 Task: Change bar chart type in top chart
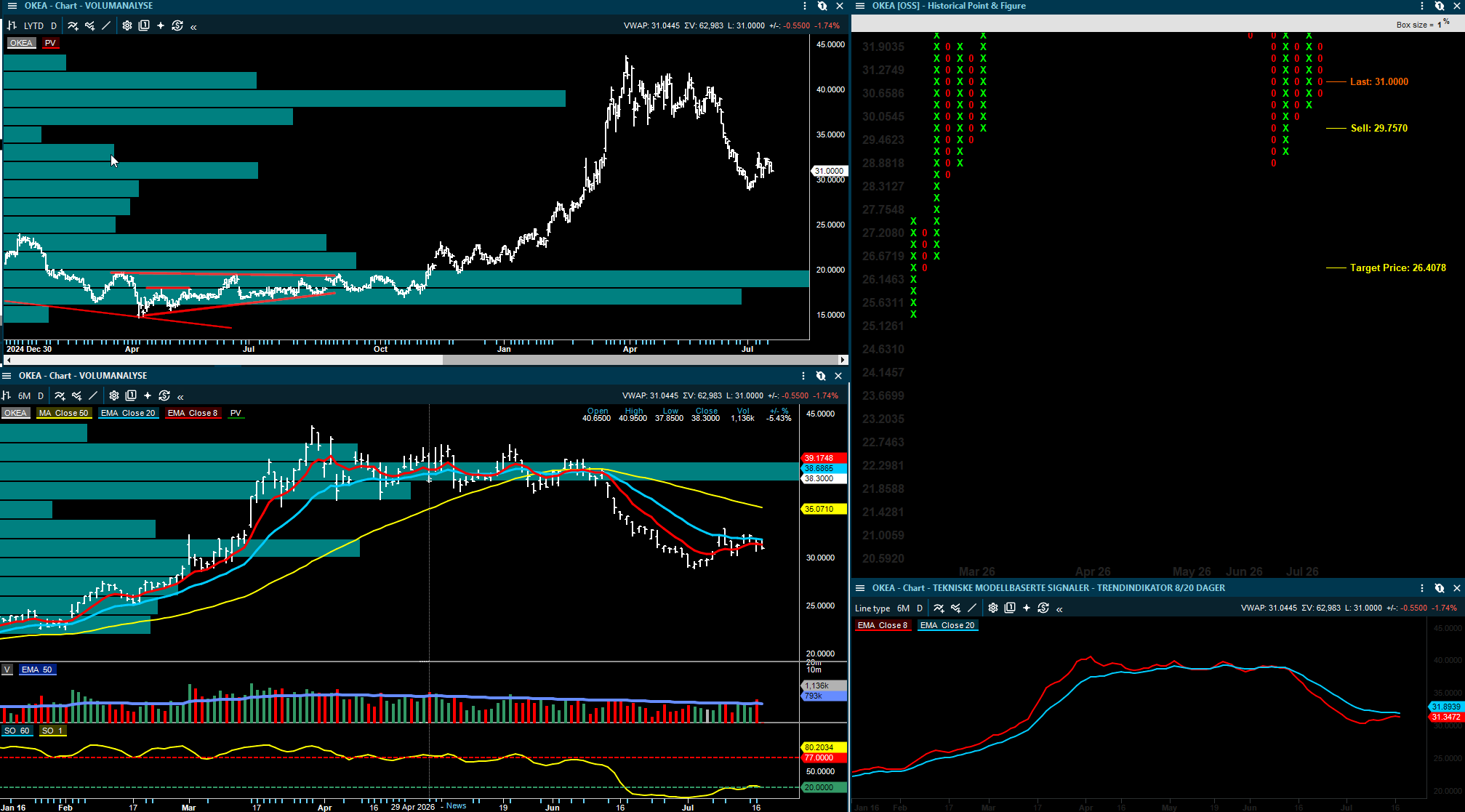12,25
